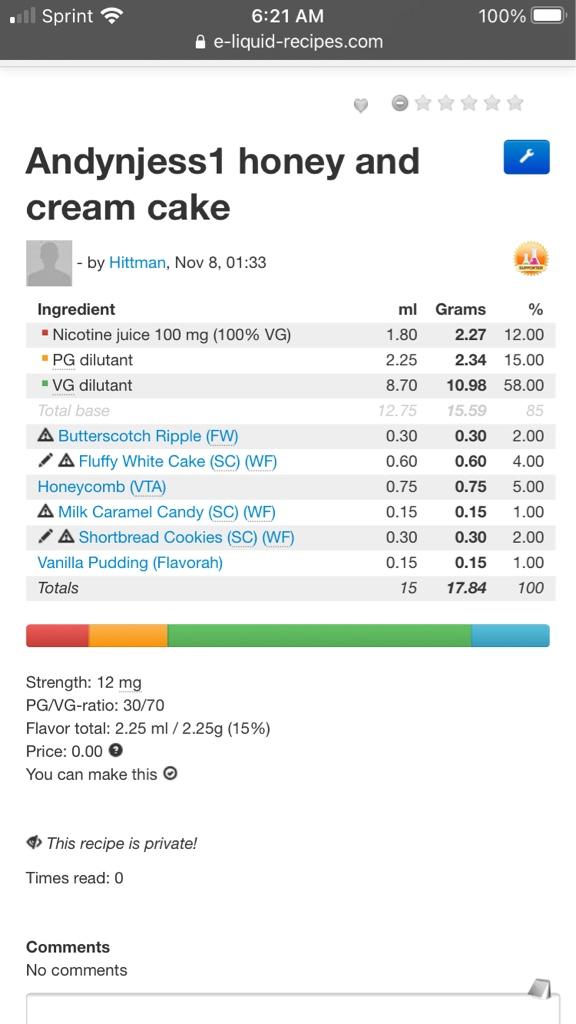Click the orange supporter badge icon
The image size is (576, 1024).
tap(531, 259)
